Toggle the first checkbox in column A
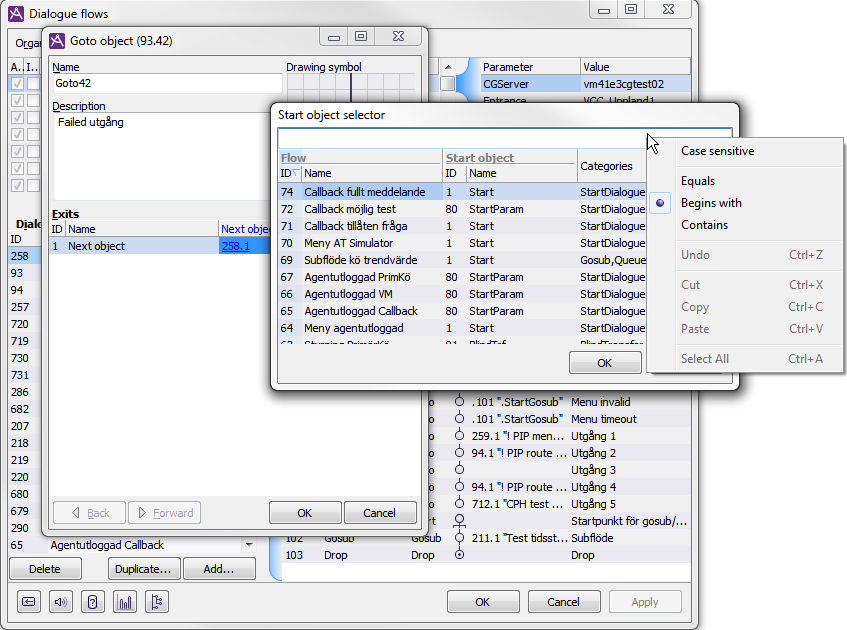Screen dimensions: 847x630 pyautogui.click(x=17, y=84)
